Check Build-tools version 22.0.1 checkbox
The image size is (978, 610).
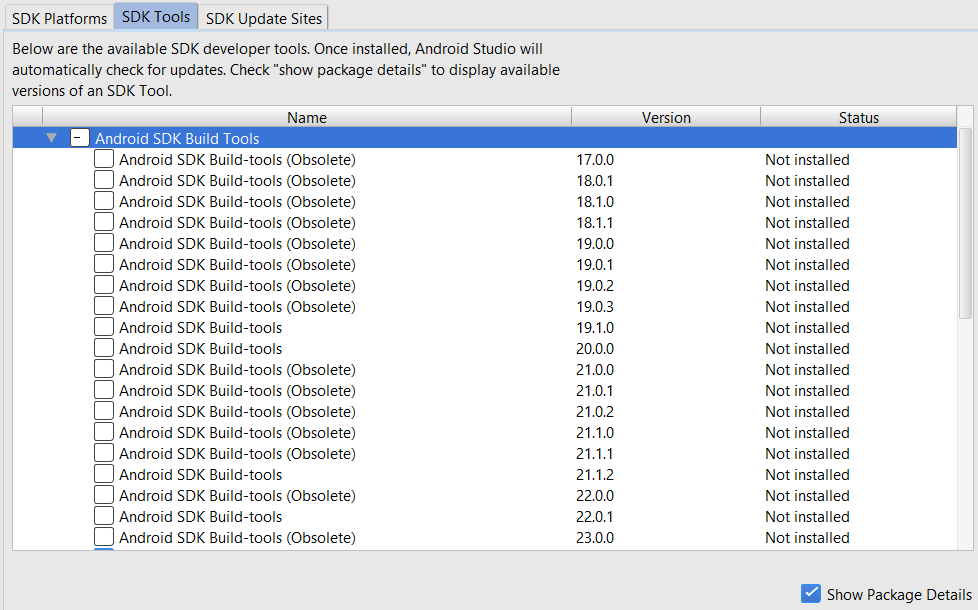click(x=104, y=516)
